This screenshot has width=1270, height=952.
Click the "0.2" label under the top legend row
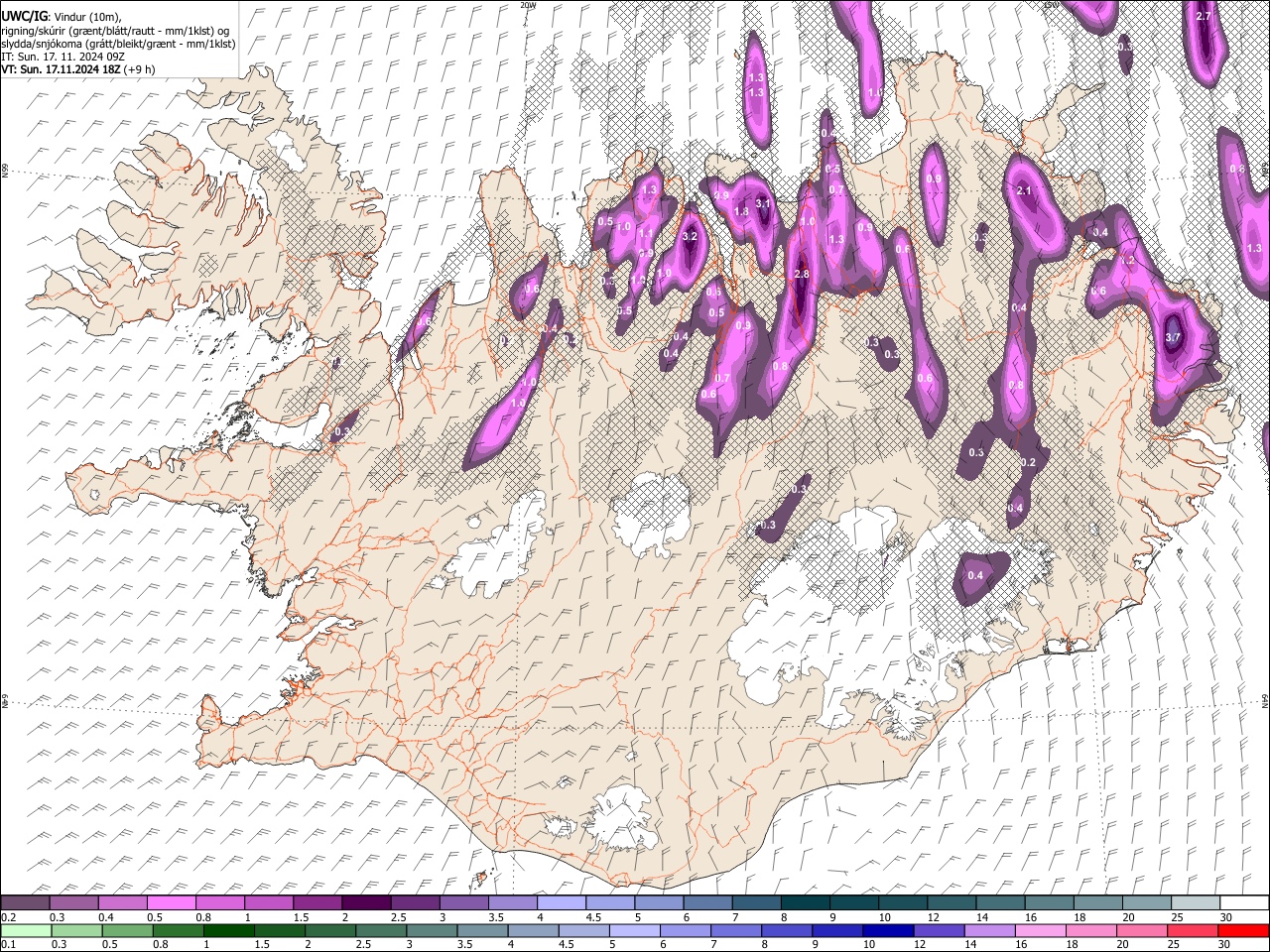coord(7,916)
